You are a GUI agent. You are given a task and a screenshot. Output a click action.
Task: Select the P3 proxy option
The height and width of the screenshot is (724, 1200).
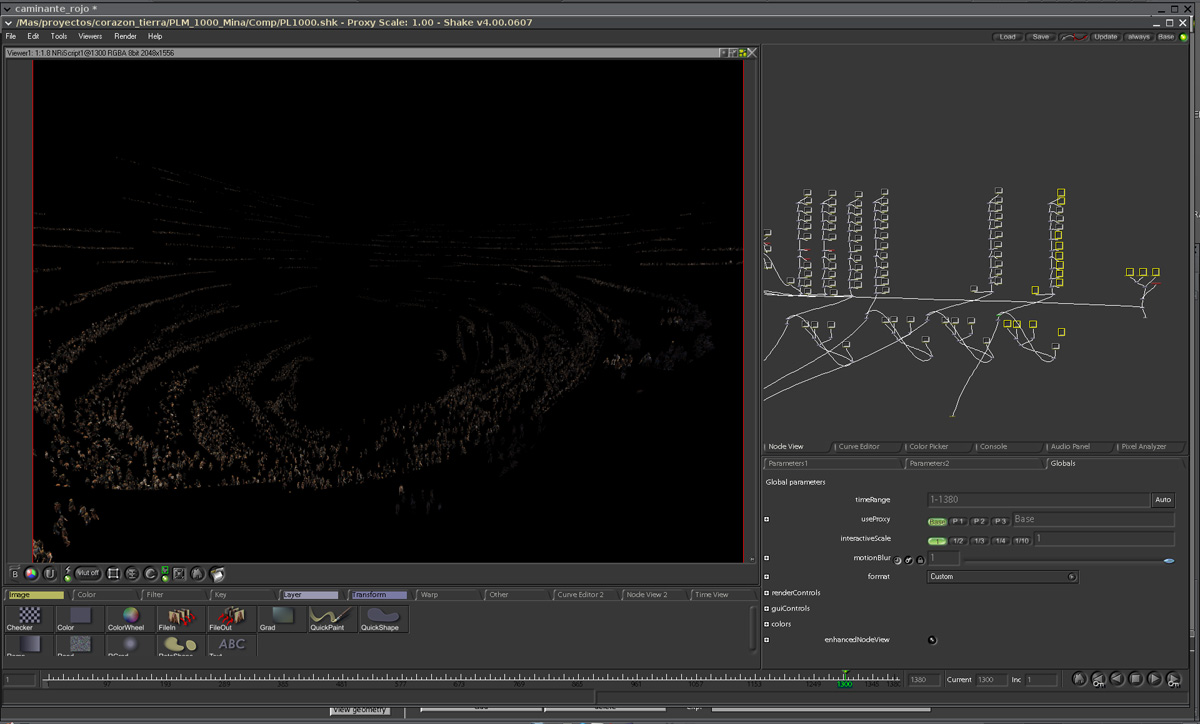(x=1000, y=521)
